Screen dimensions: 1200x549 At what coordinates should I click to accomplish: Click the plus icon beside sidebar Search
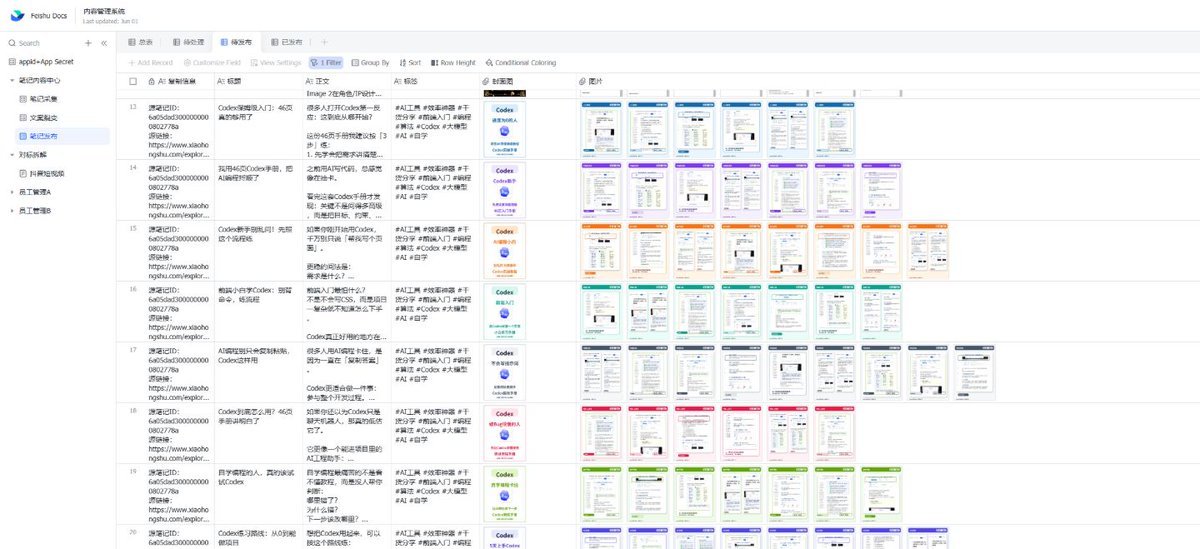coord(88,43)
